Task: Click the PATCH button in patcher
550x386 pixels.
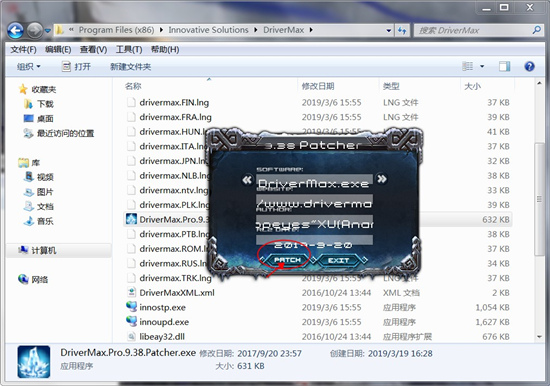Action: [x=287, y=260]
